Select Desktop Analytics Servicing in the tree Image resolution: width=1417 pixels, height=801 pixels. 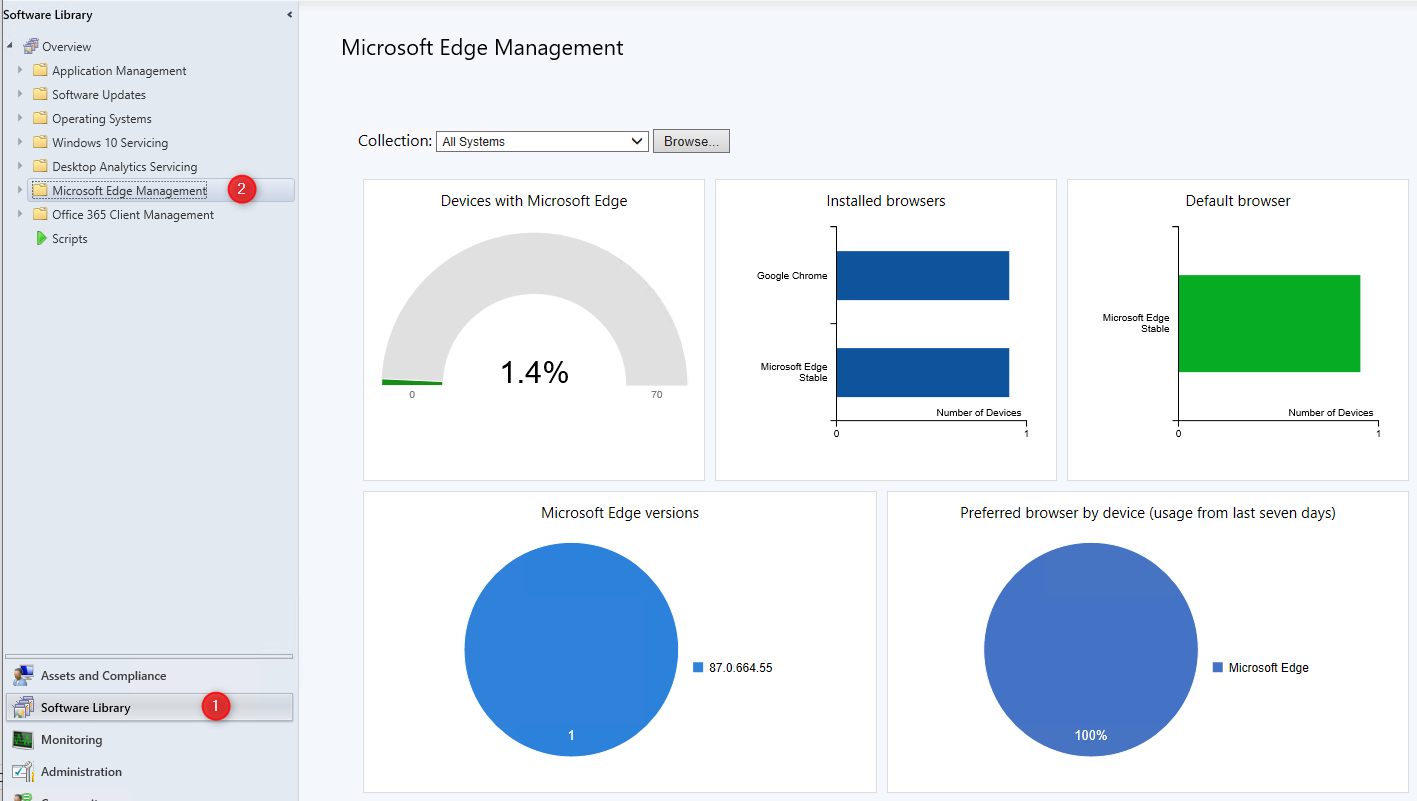tap(125, 167)
